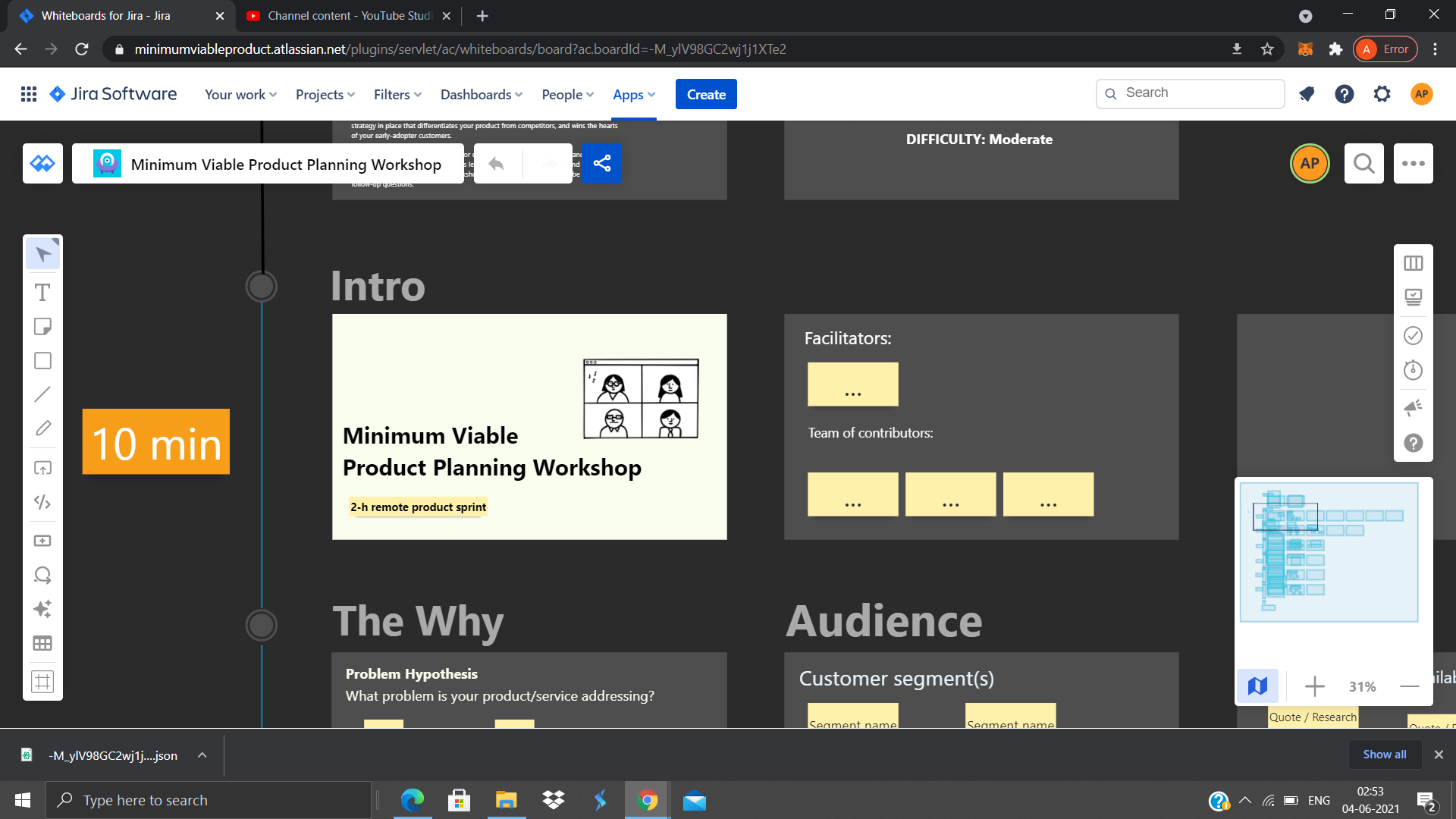Click the zoom in plus control
This screenshot has height=819, width=1456.
(x=1314, y=686)
